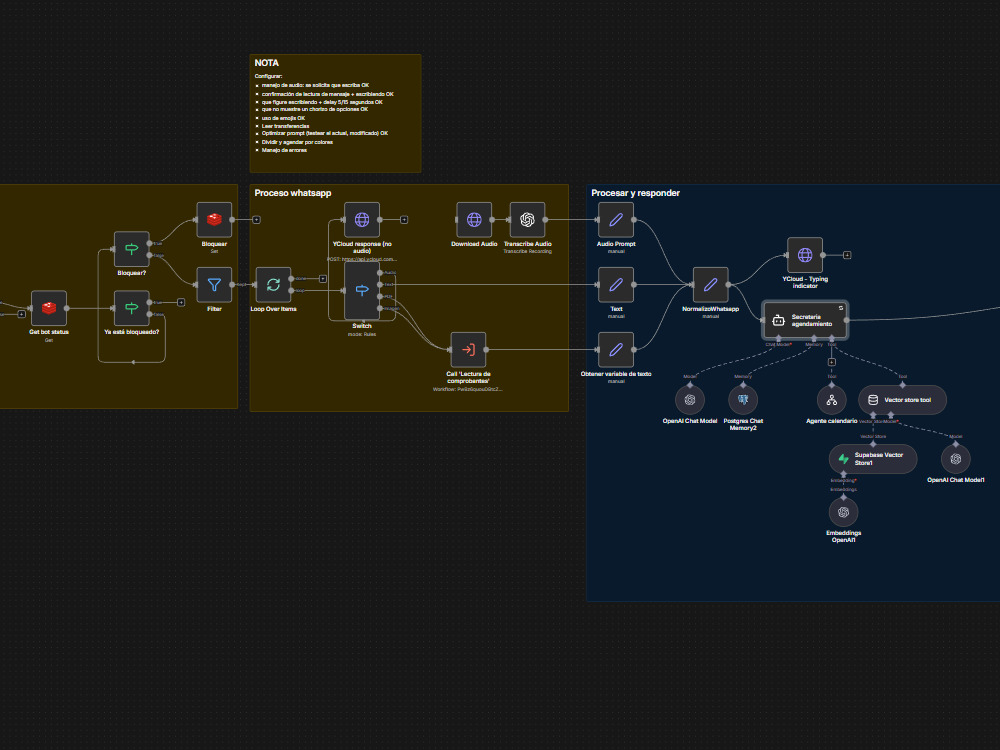Open the Postgres Chat Memory2 sub-node
Image resolution: width=1000 pixels, height=750 pixels.
(743, 400)
